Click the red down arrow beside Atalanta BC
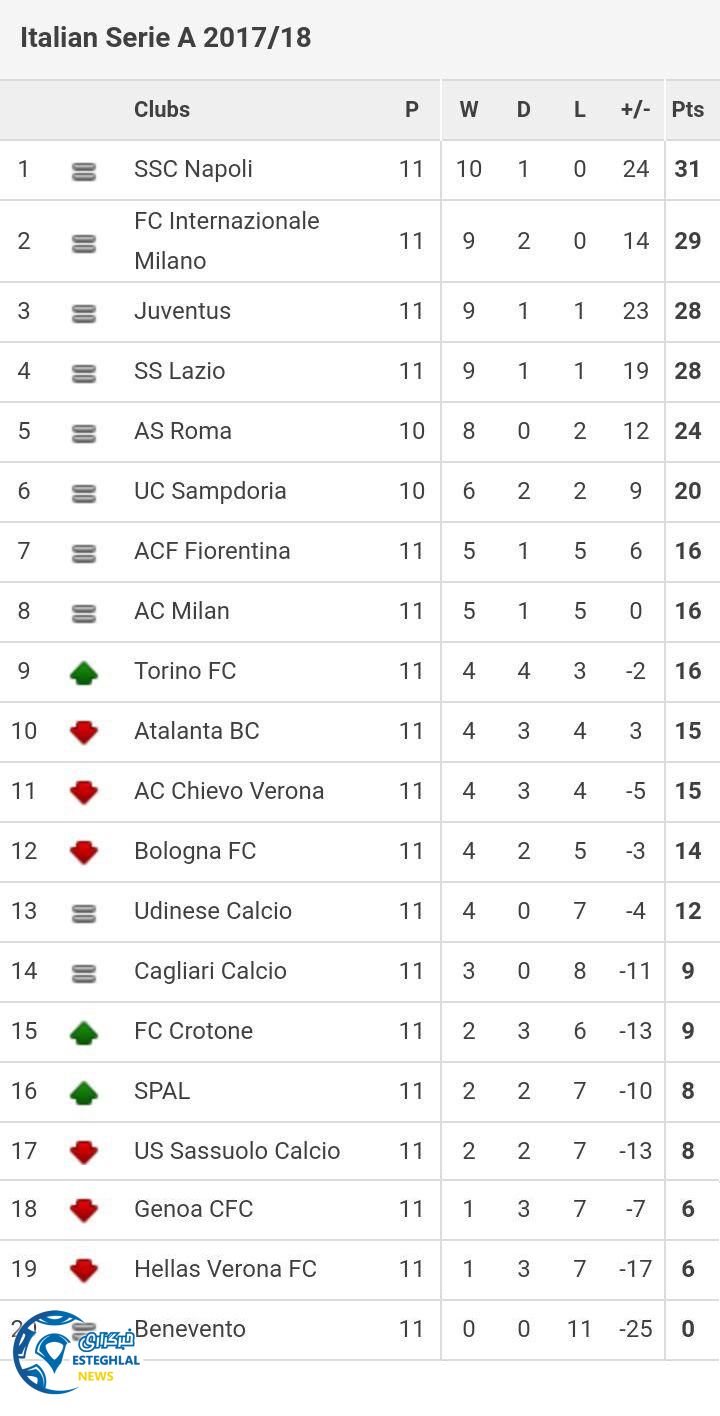This screenshot has width=720, height=1416. (x=84, y=732)
